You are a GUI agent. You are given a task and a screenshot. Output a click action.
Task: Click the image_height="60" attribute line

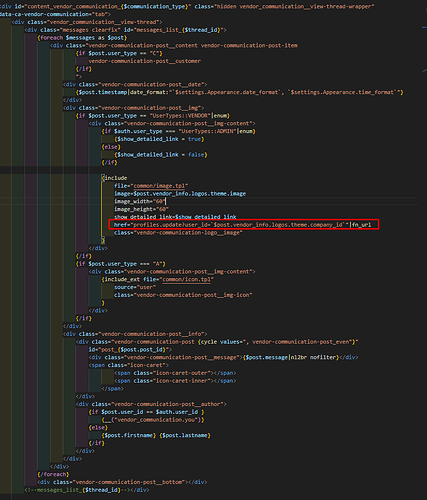coord(141,209)
